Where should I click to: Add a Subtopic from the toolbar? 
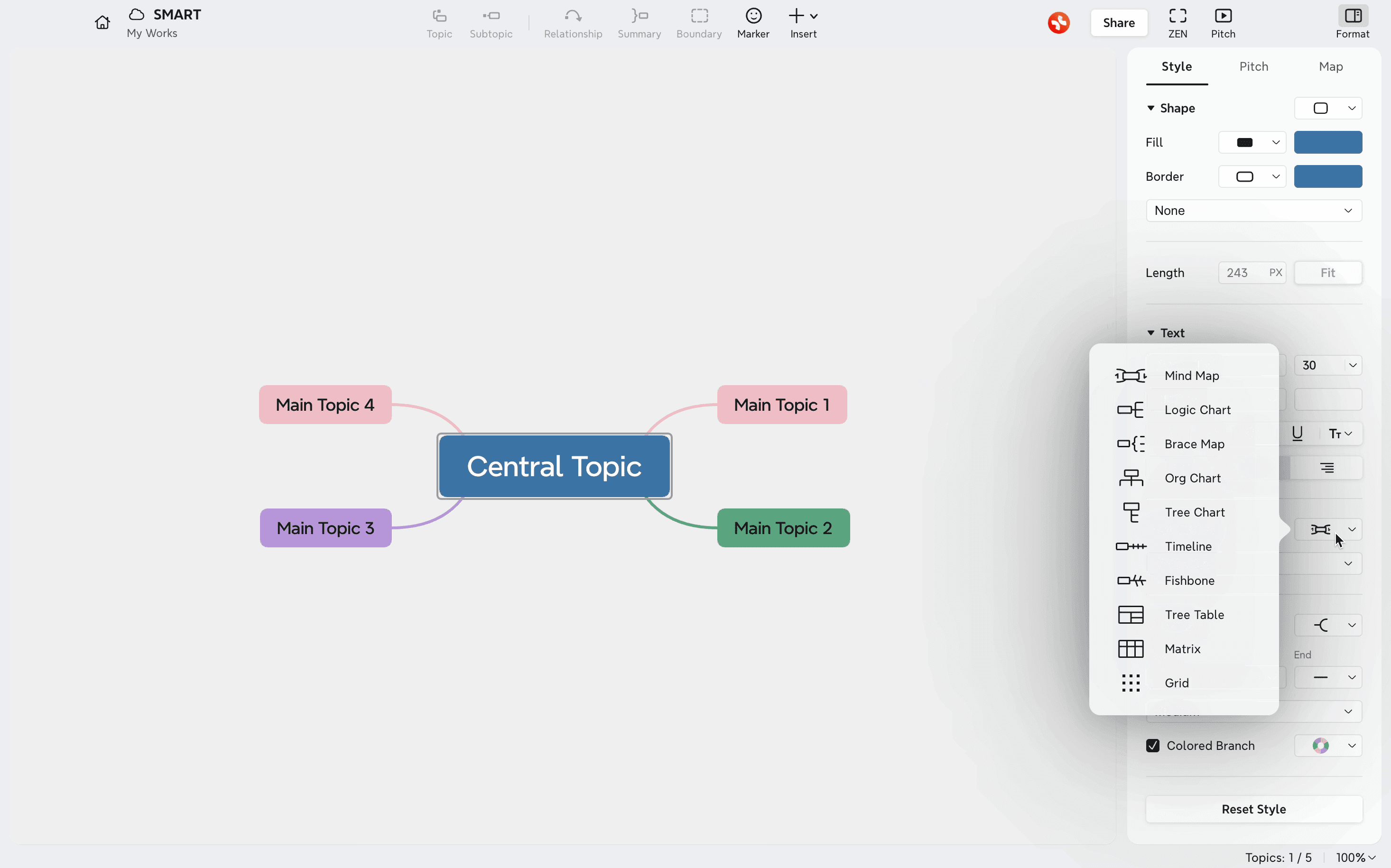491,24
